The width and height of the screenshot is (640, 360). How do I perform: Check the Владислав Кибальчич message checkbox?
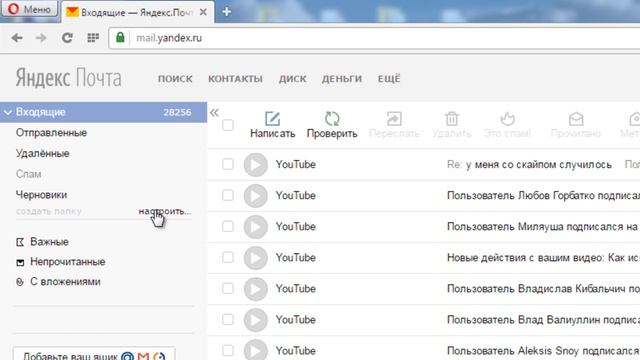click(x=228, y=288)
